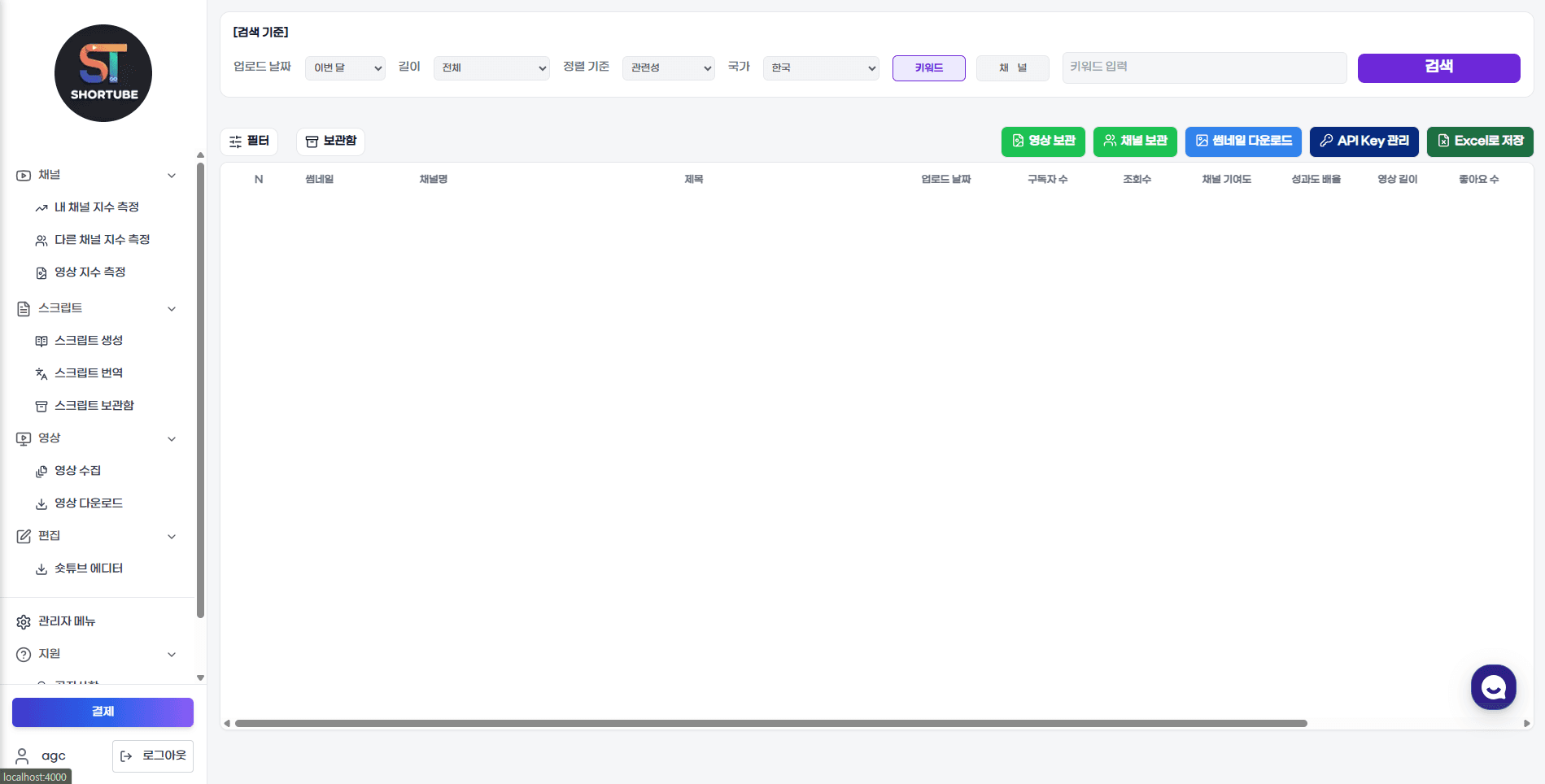Collapse the 스크립트 menu section
The width and height of the screenshot is (1545, 784).
coord(172,309)
